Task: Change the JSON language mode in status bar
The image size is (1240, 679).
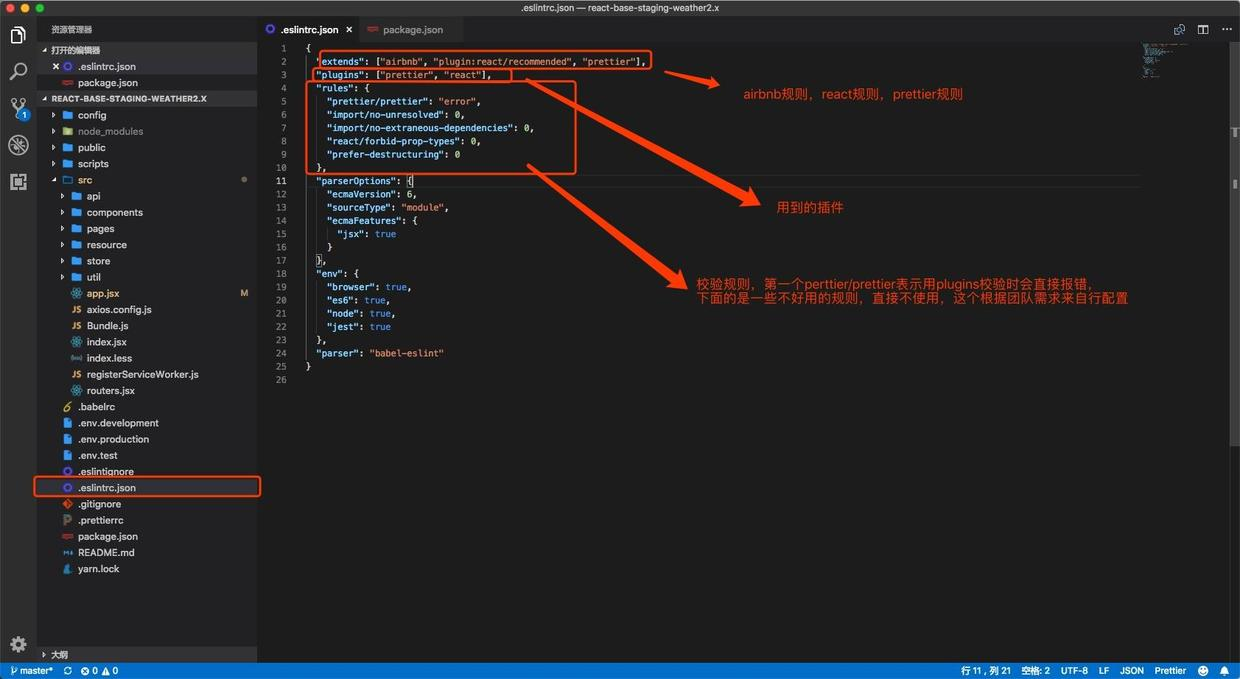Action: (1131, 671)
